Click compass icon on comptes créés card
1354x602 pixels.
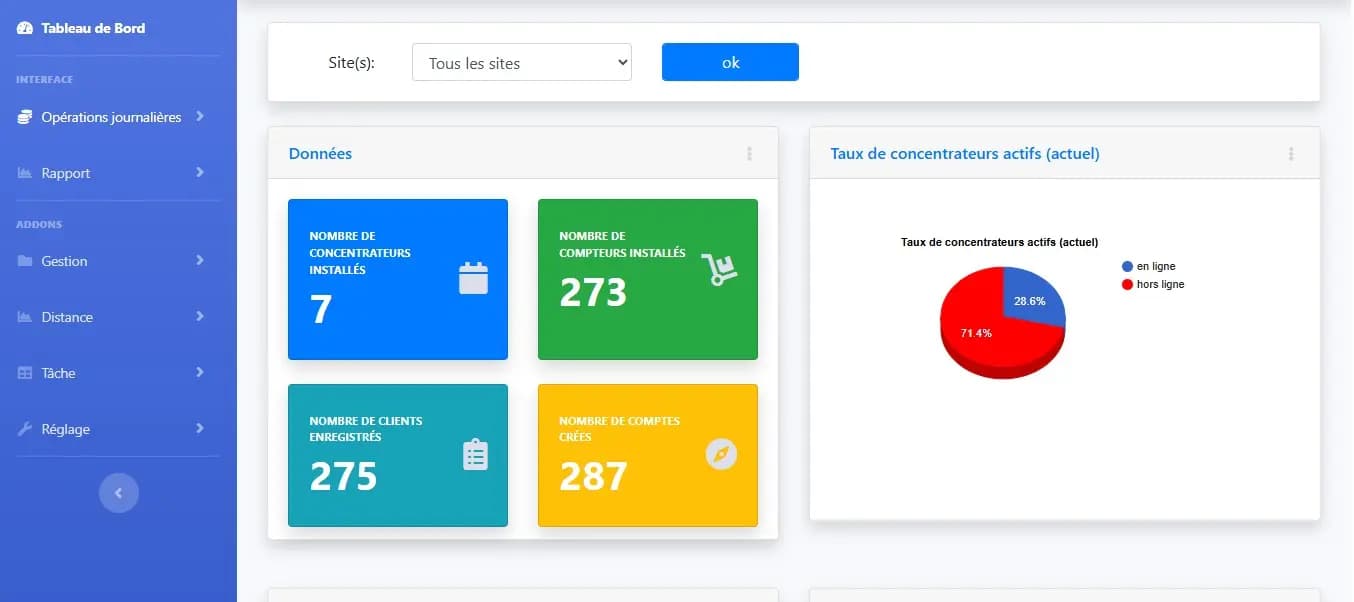click(721, 455)
